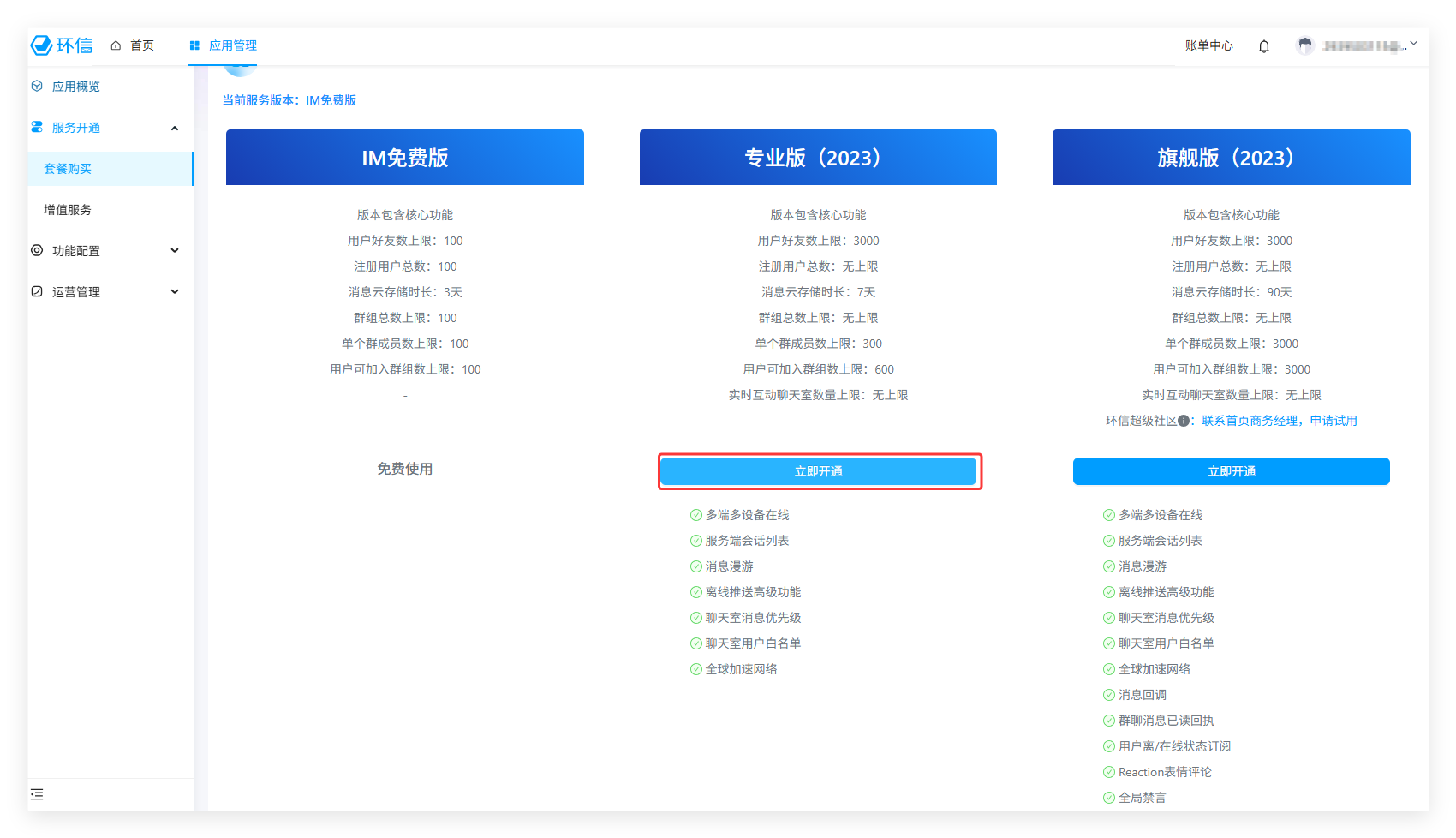Screen dimensions: 1456x838
Task: Expand the 功能配置 menu section
Action: coord(175,251)
